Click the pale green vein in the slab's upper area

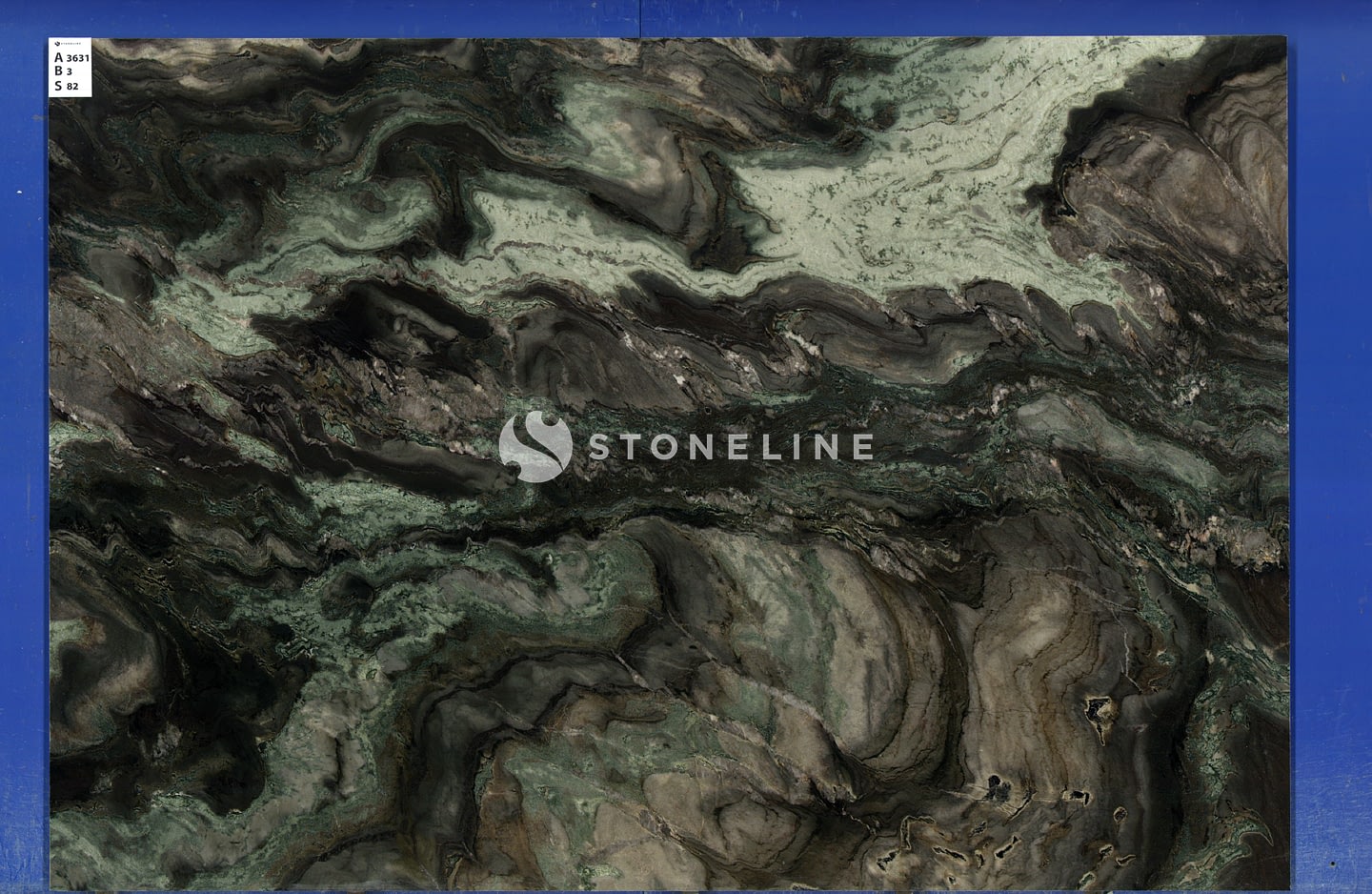[x=915, y=191]
